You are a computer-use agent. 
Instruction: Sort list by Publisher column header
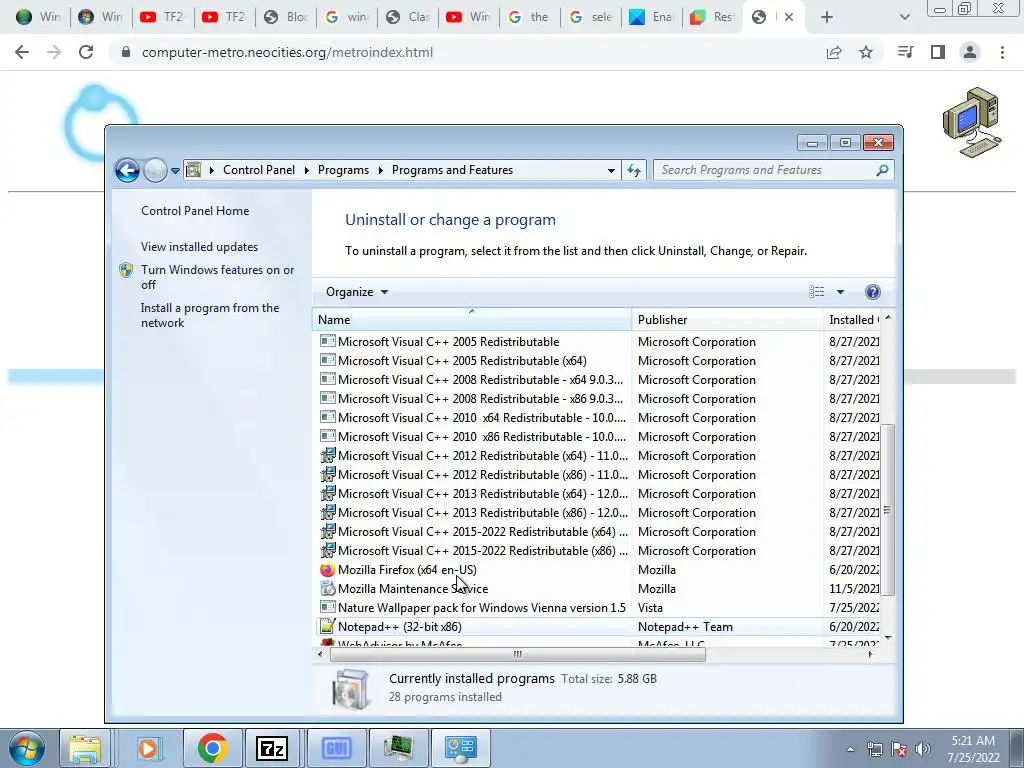[x=728, y=320]
